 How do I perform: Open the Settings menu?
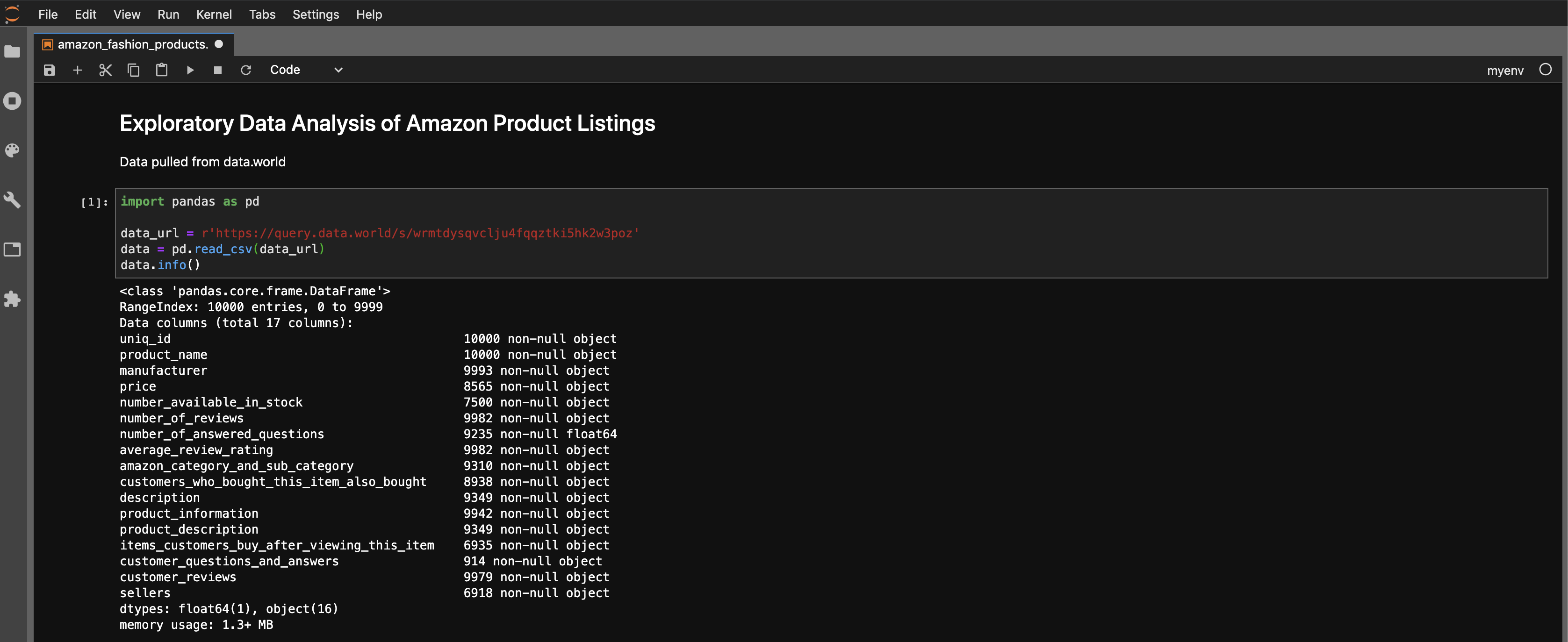315,14
